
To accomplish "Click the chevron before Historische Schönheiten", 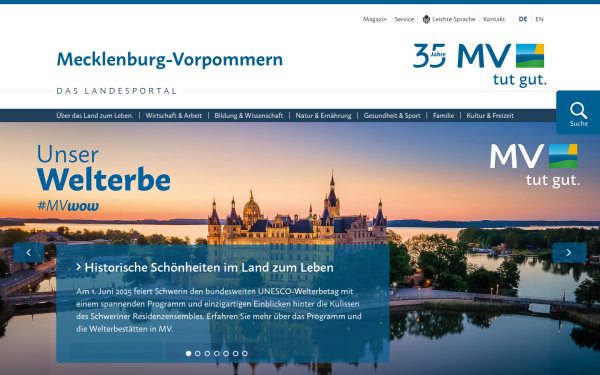I will (78, 267).
